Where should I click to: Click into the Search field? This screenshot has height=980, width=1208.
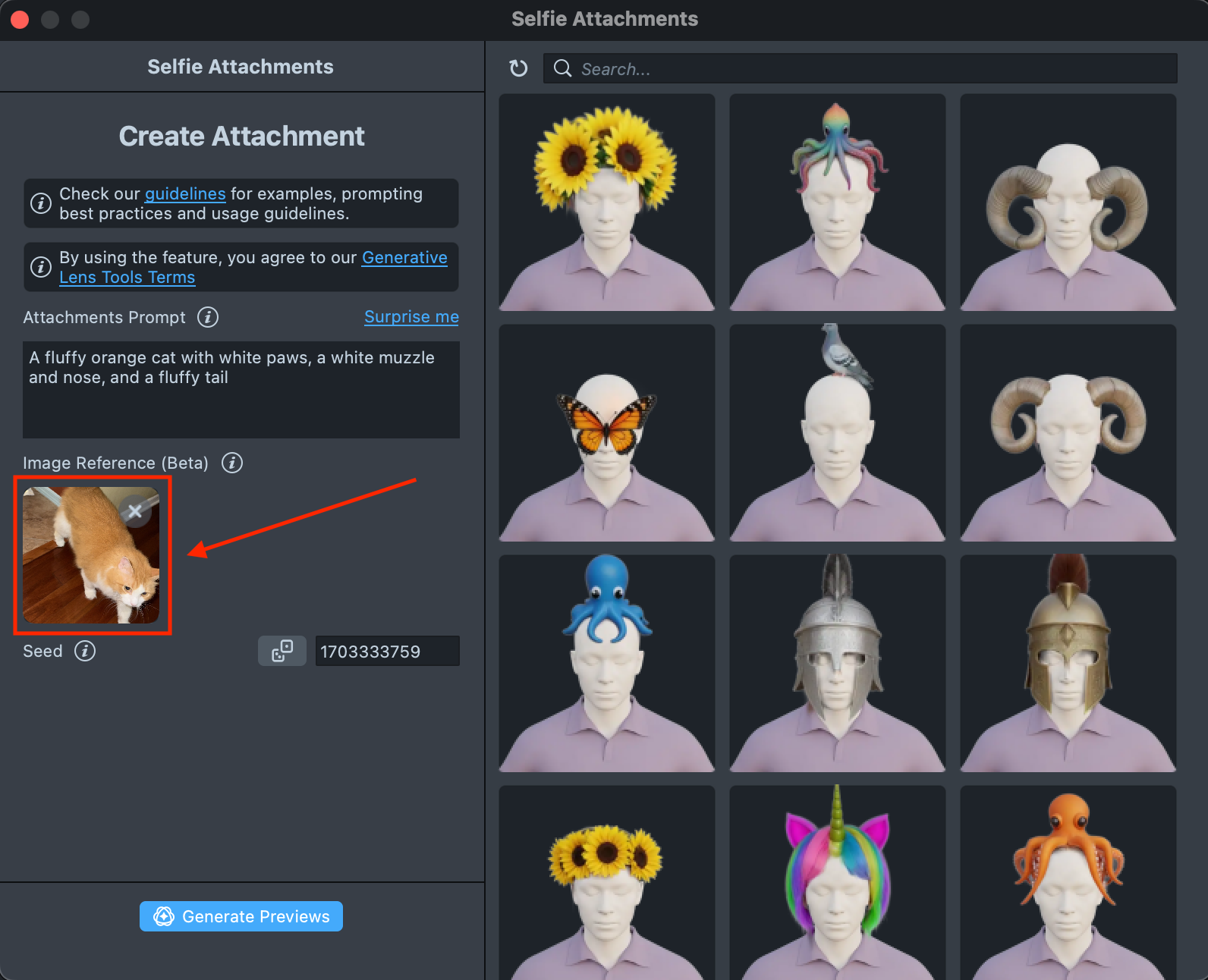873,69
